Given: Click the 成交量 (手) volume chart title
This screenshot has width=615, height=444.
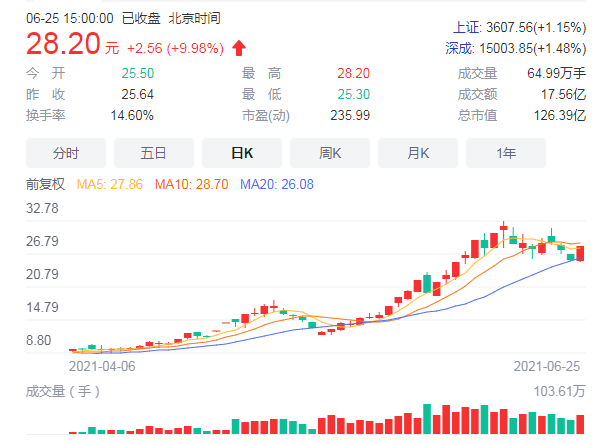Looking at the screenshot, I should pos(63,391).
